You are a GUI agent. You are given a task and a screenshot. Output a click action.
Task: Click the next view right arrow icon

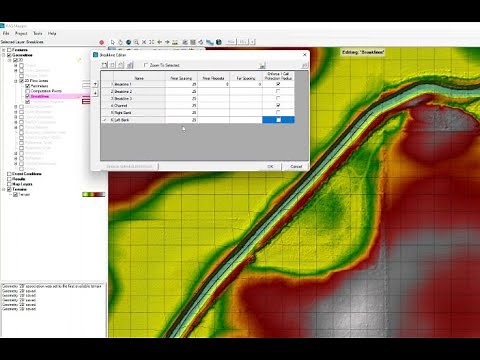coord(167,42)
